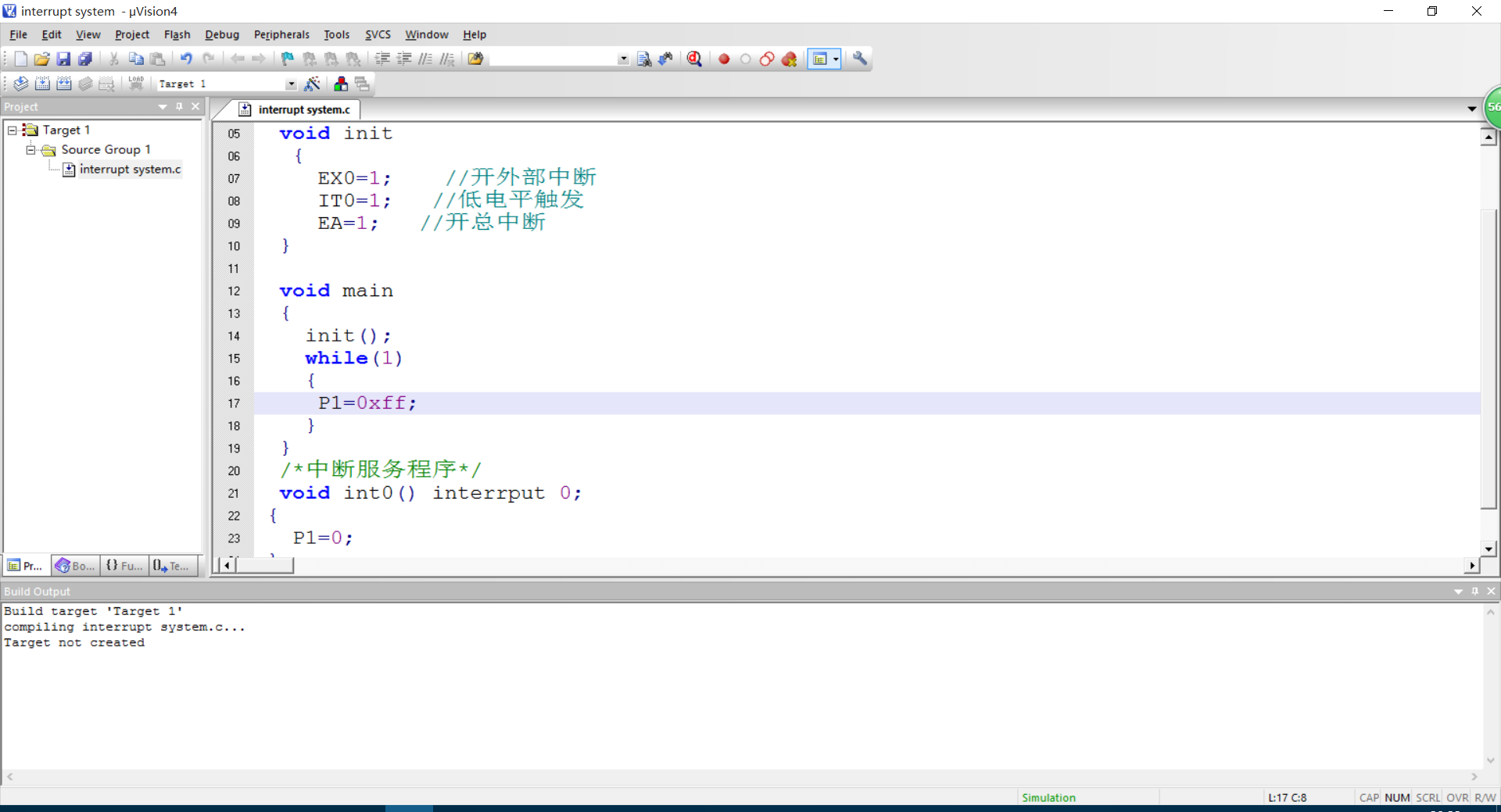Open Target Options dialog

coord(312,84)
